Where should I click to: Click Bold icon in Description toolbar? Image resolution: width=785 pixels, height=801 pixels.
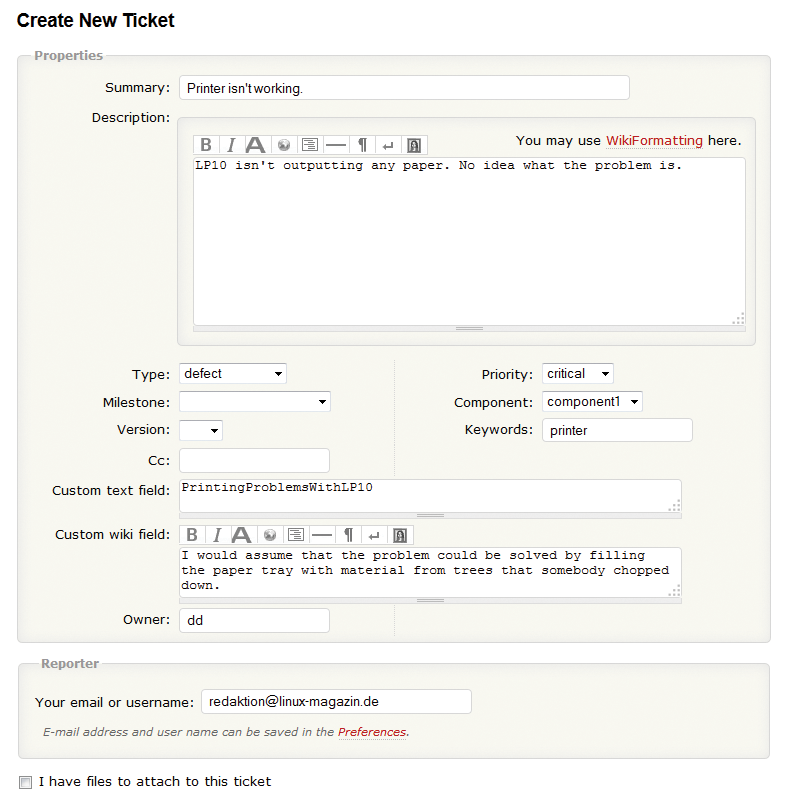point(206,145)
